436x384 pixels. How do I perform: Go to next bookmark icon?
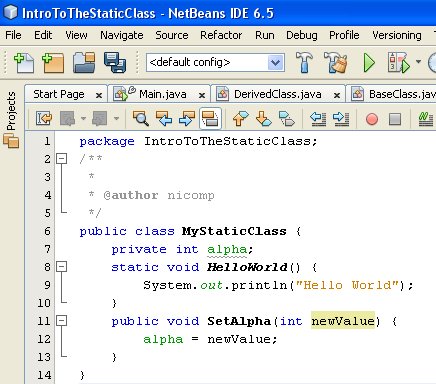coord(263,118)
